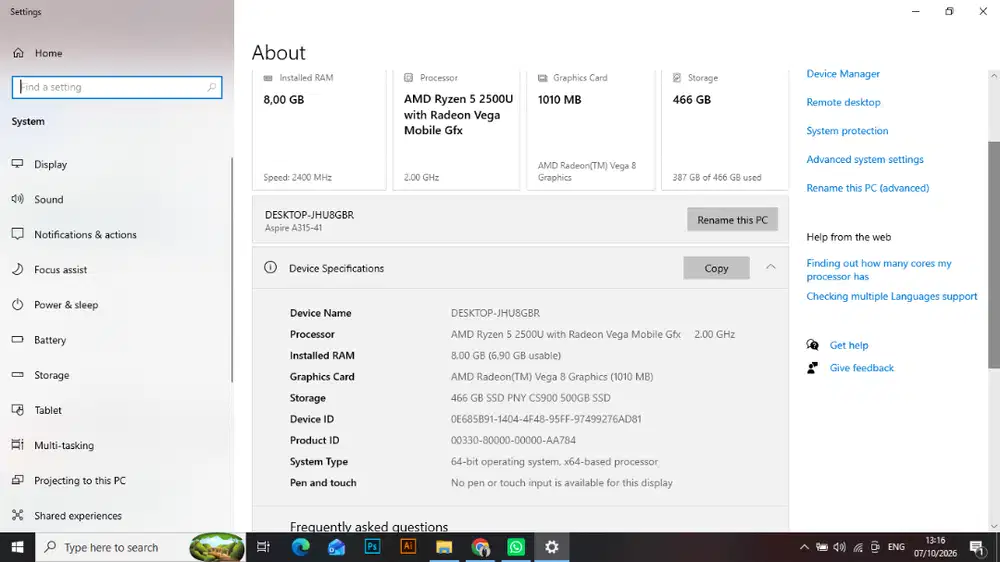Open Battery settings
The width and height of the screenshot is (1000, 562).
(x=50, y=340)
